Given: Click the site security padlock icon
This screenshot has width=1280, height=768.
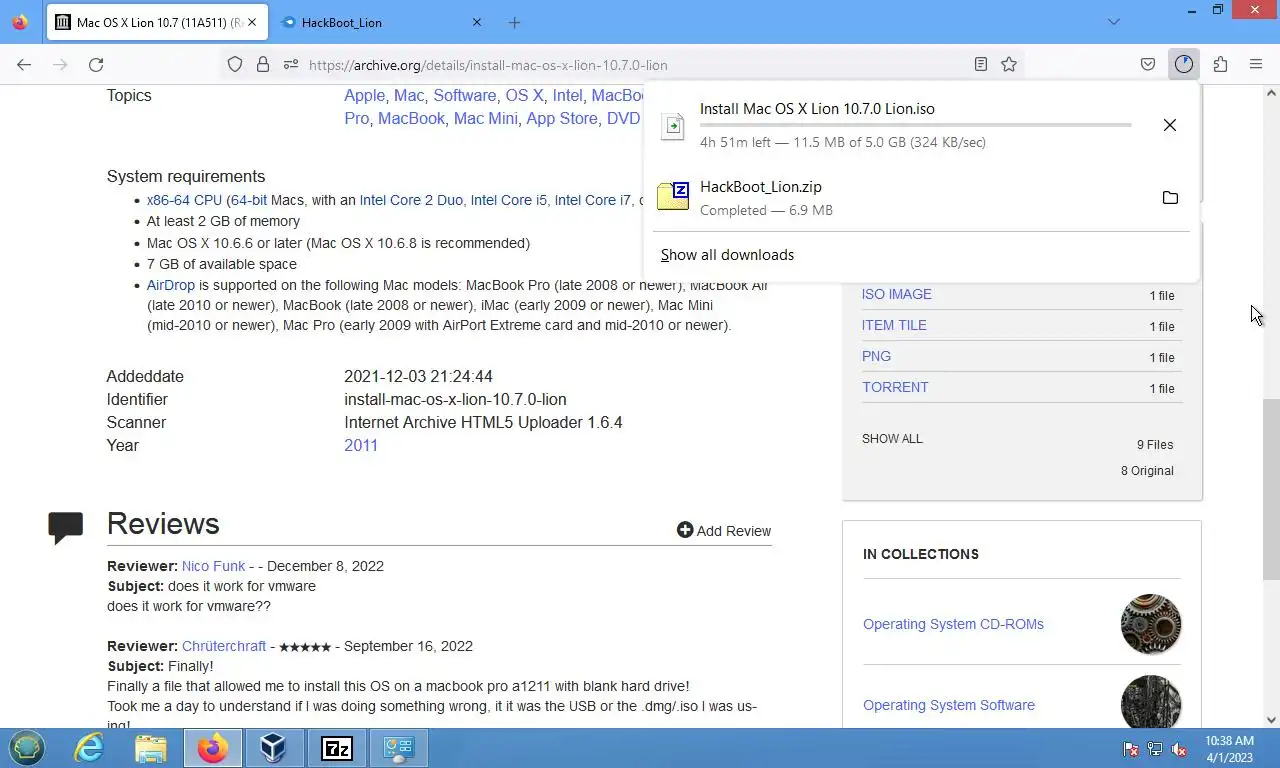Looking at the screenshot, I should [x=263, y=64].
